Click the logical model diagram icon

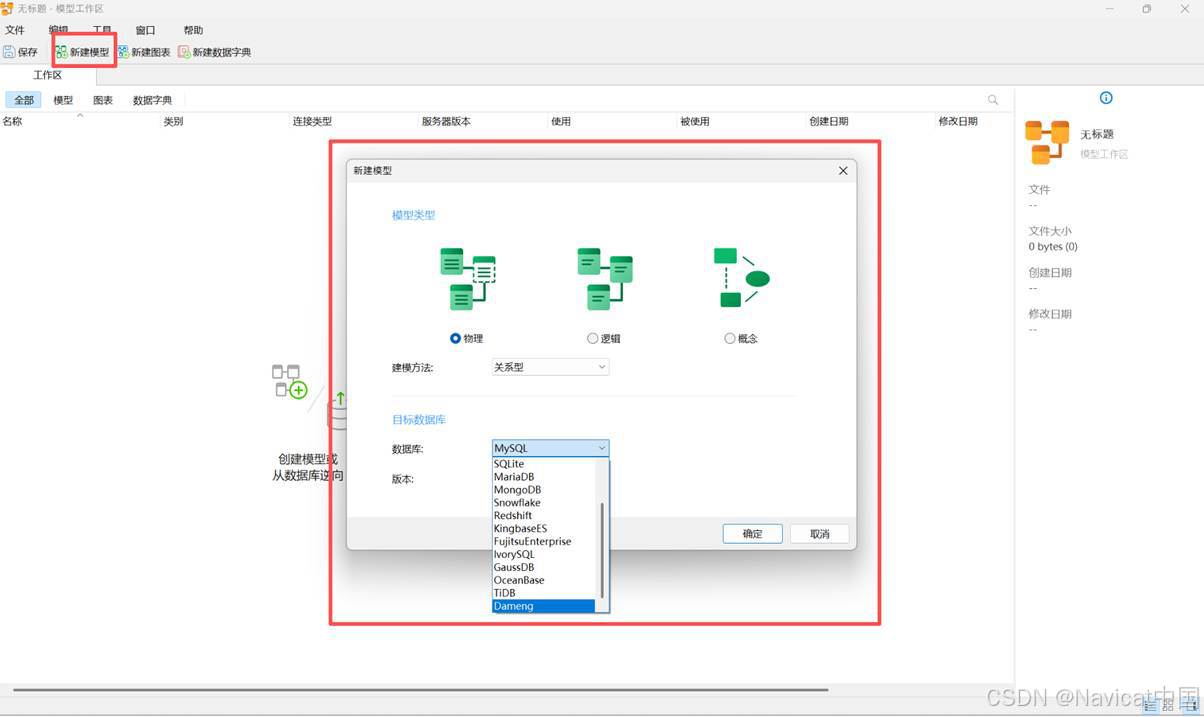(605, 278)
